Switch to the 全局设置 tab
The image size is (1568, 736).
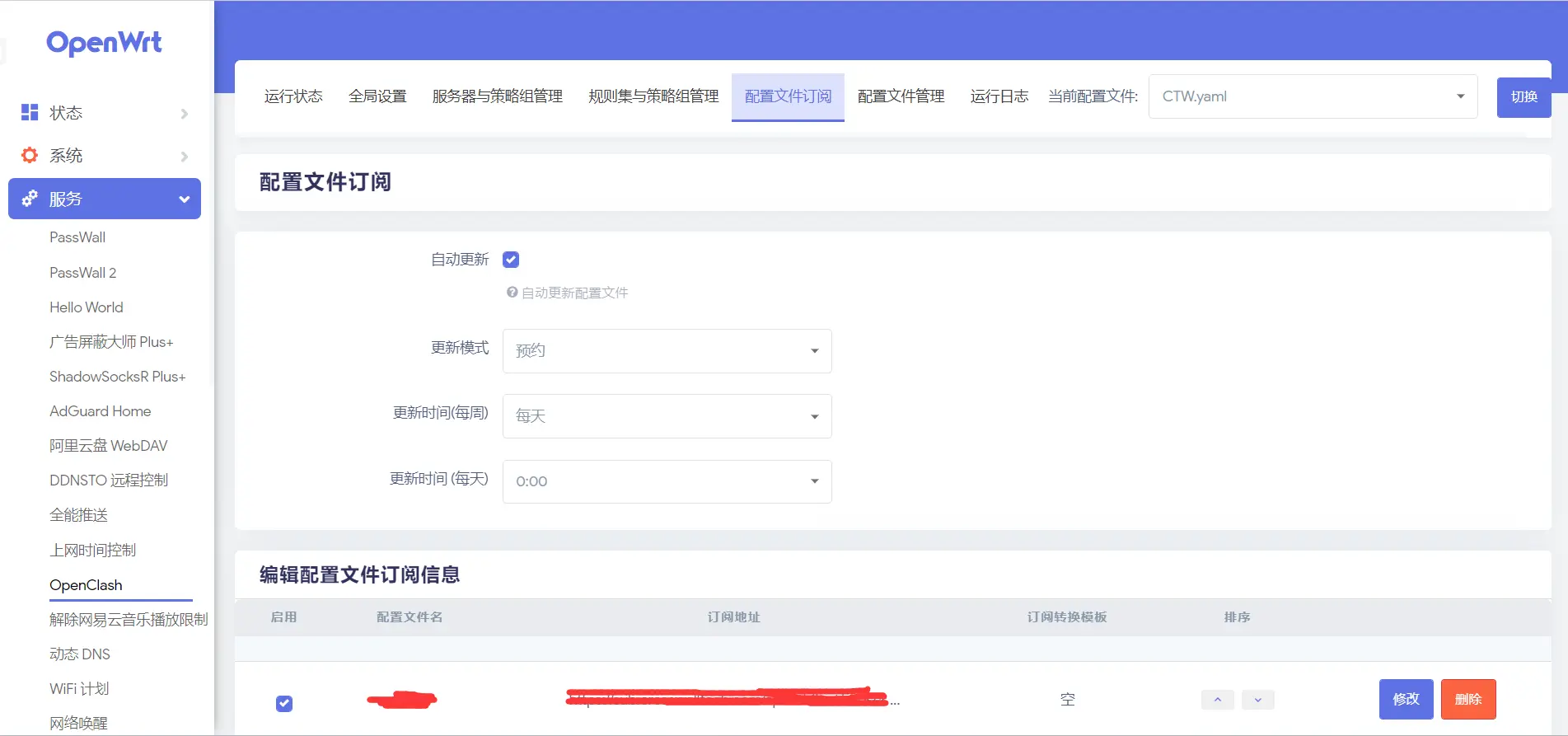click(377, 96)
